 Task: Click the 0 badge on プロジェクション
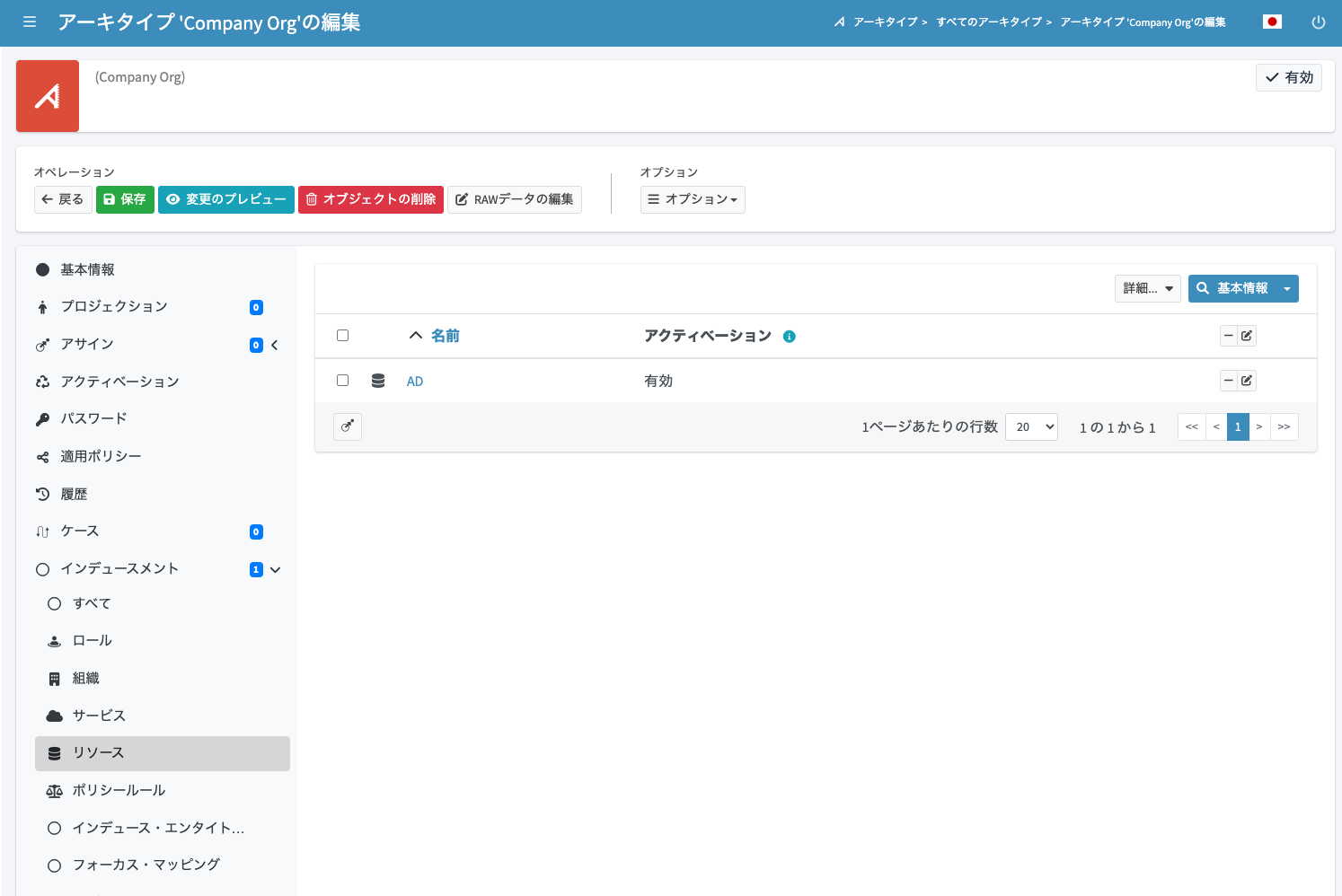(256, 307)
